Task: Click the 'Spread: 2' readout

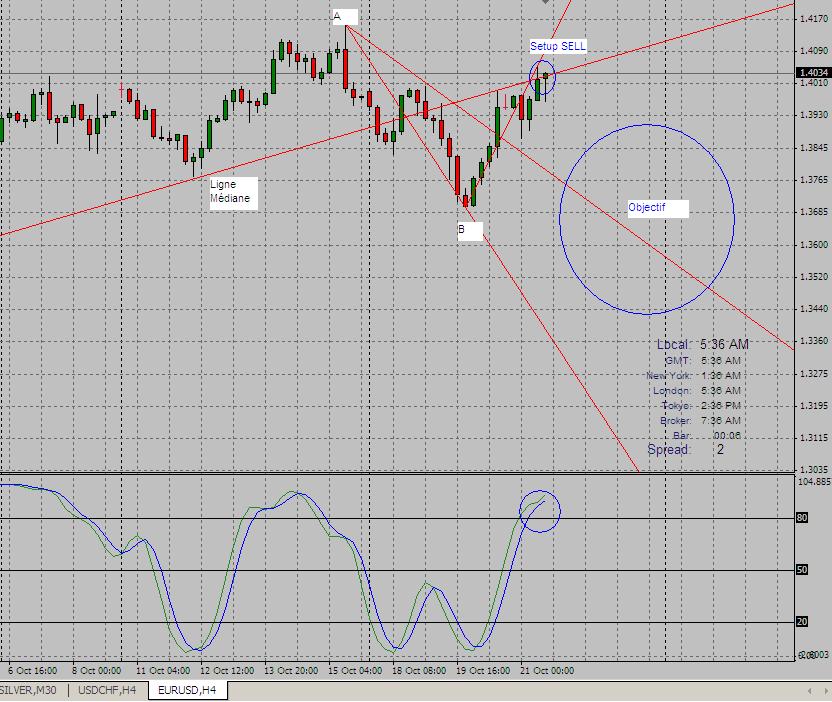Action: [x=686, y=450]
